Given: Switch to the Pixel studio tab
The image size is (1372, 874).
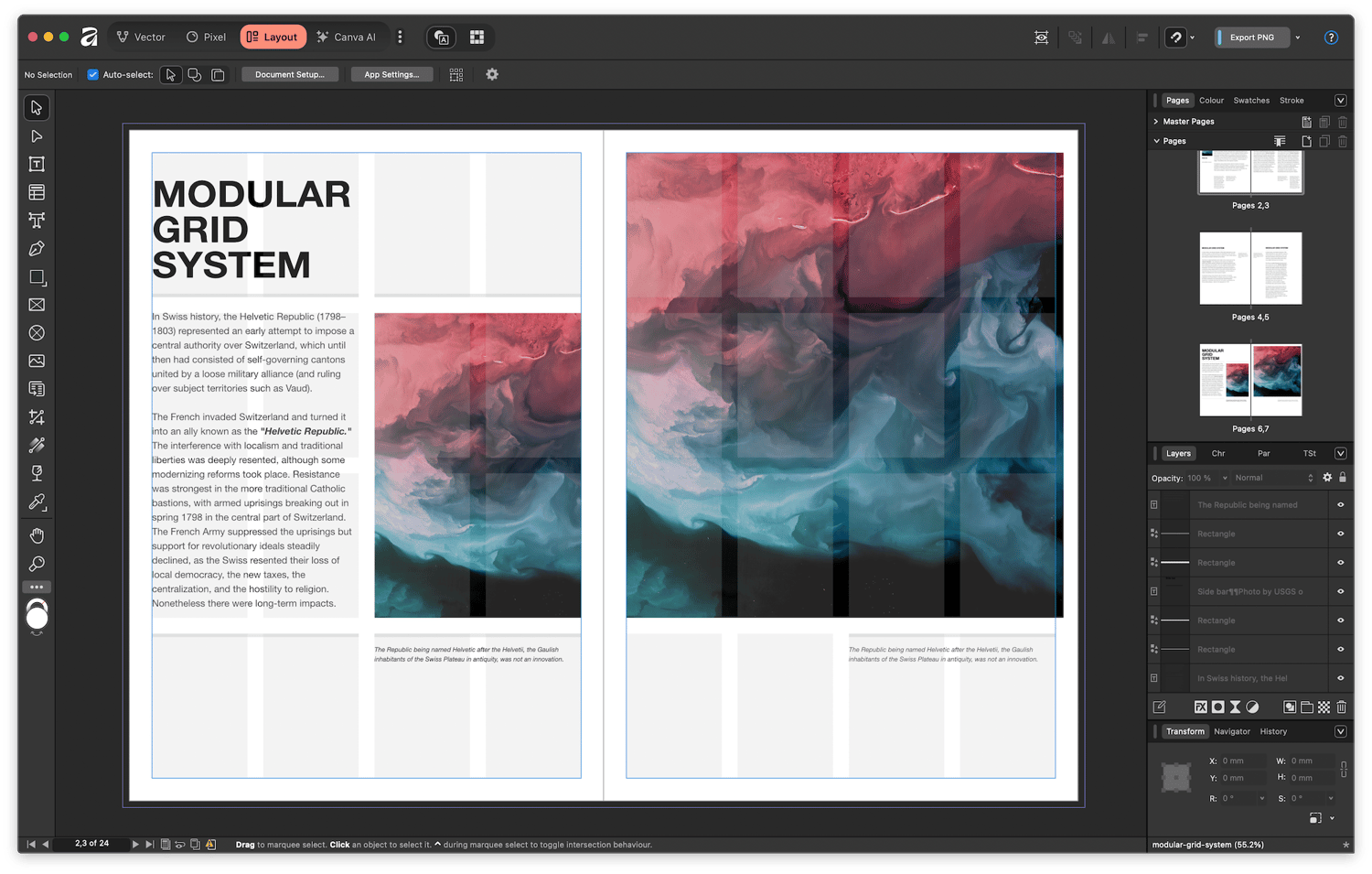Looking at the screenshot, I should coord(206,38).
